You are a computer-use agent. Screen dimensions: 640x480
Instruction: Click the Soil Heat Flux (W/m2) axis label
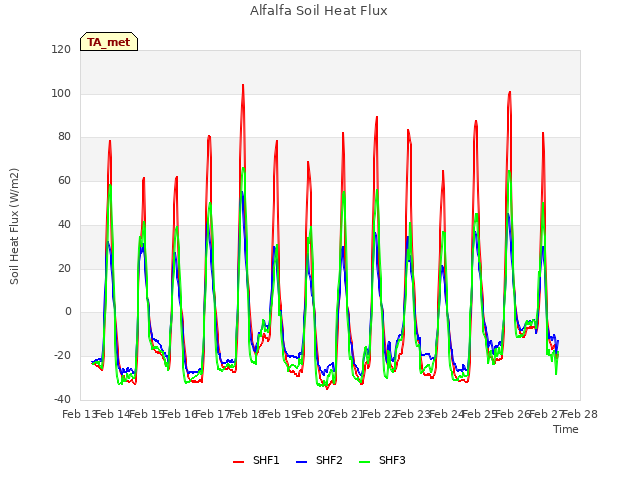(x=14, y=226)
